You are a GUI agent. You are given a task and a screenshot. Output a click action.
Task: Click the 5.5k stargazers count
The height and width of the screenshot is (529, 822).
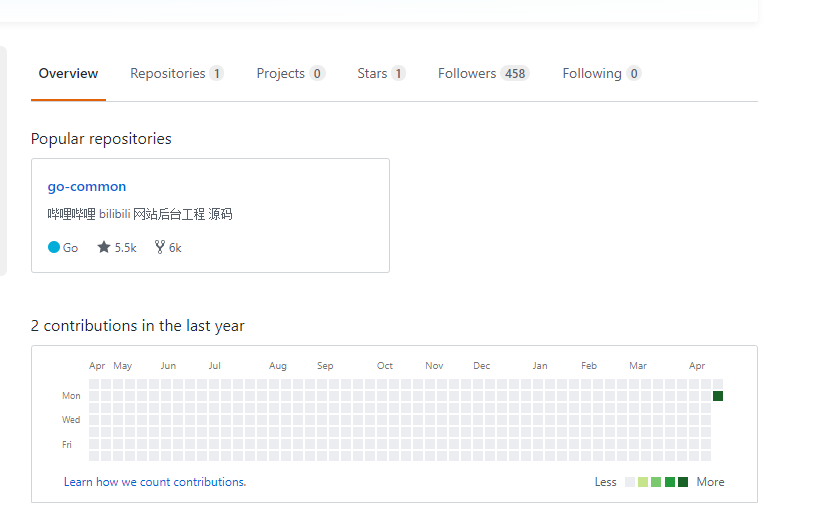pos(125,247)
